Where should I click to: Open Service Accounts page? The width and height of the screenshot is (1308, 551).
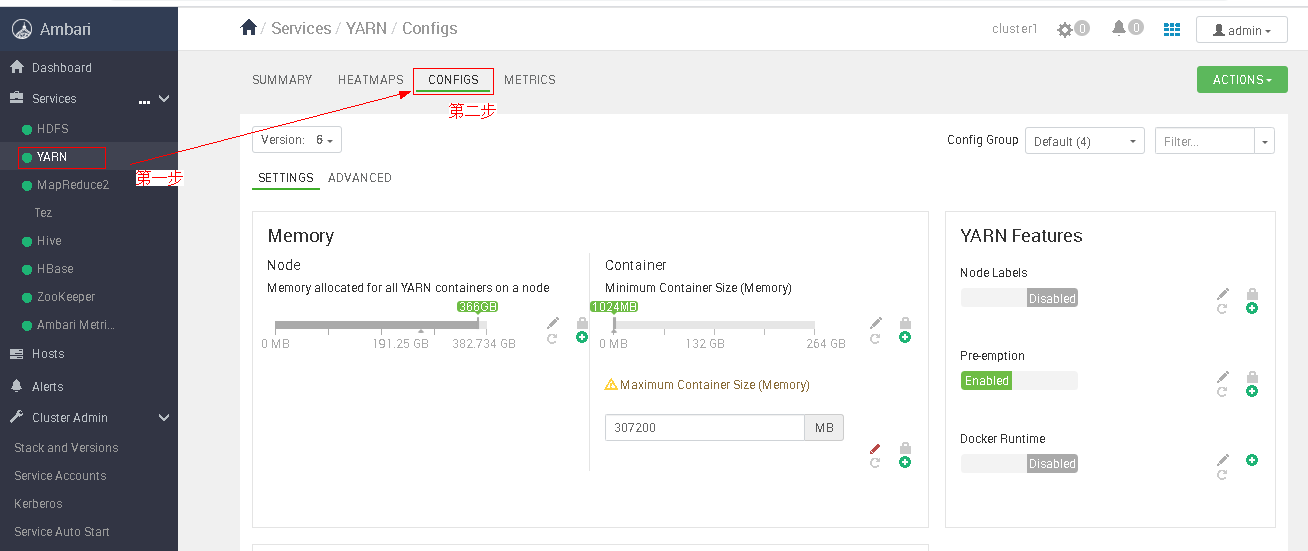click(60, 476)
